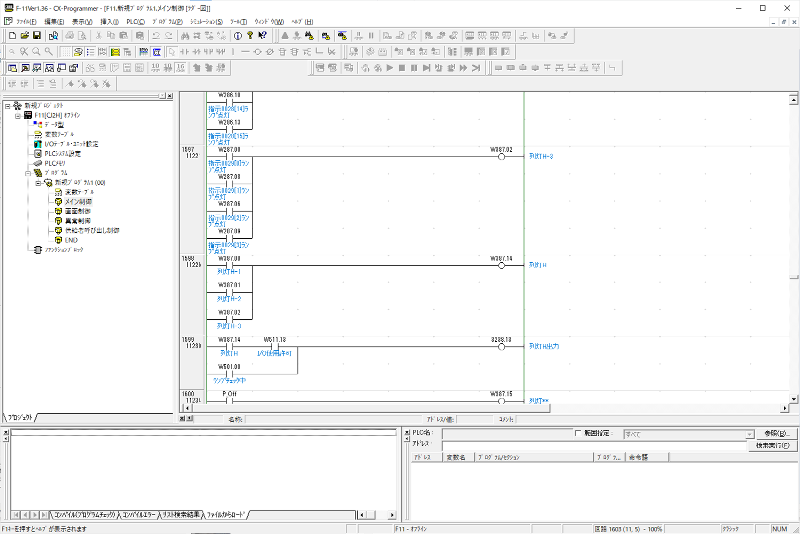Open the PLC(C) menu
The image size is (800, 534).
coord(135,21)
